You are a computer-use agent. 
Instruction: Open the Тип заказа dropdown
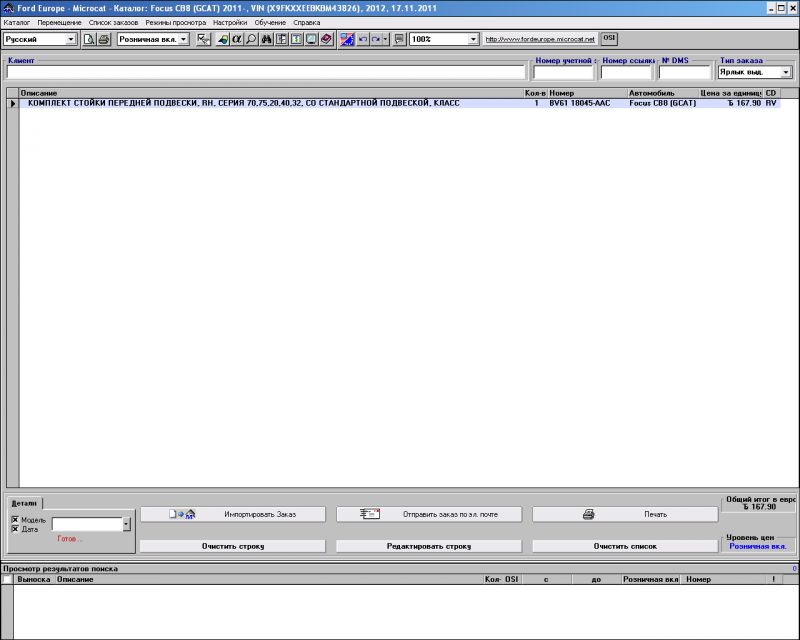786,72
